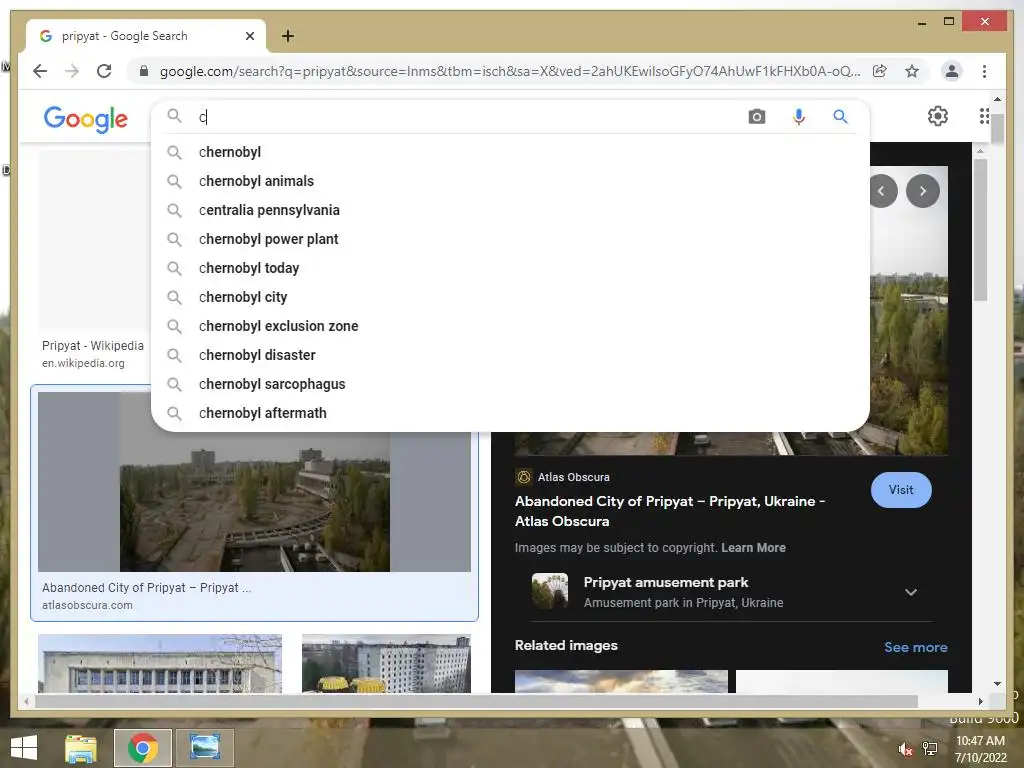
Task: Open the Chrome profile avatar menu
Action: tap(952, 71)
